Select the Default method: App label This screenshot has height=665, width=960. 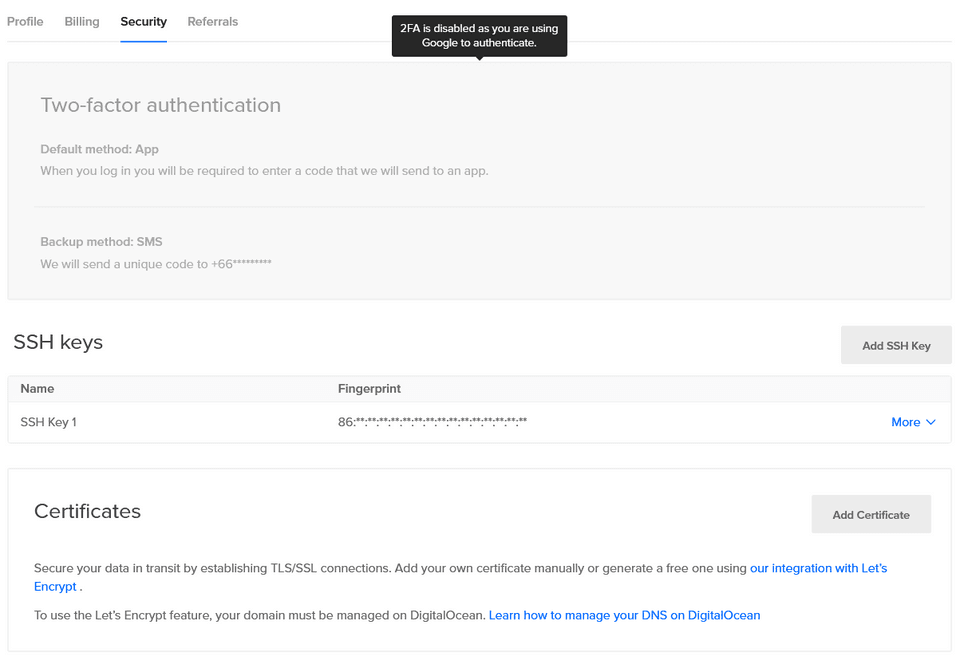pyautogui.click(x=99, y=149)
